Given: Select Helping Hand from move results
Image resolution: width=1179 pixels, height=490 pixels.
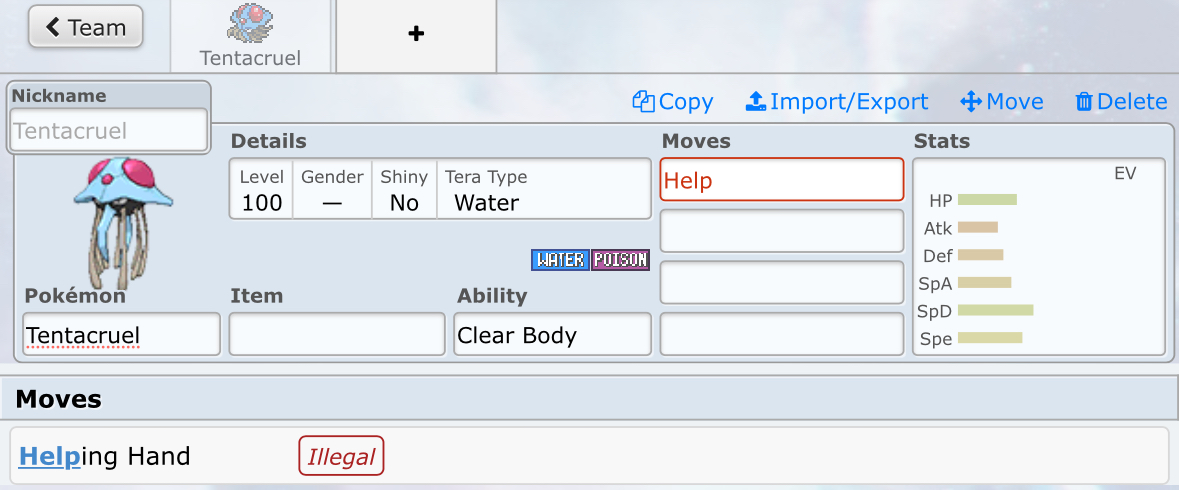Looking at the screenshot, I should 105,457.
